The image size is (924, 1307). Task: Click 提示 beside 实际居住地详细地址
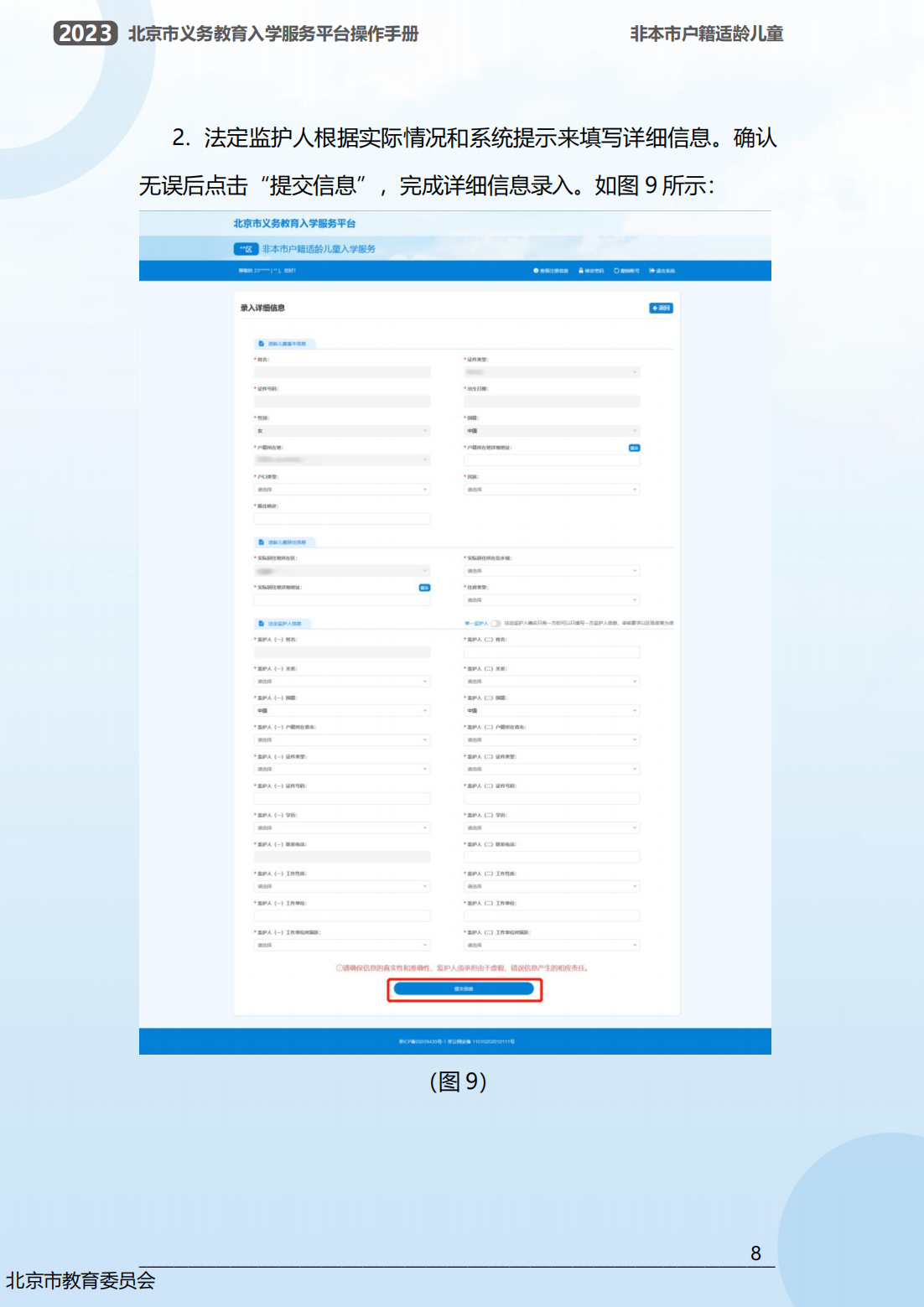(x=423, y=586)
